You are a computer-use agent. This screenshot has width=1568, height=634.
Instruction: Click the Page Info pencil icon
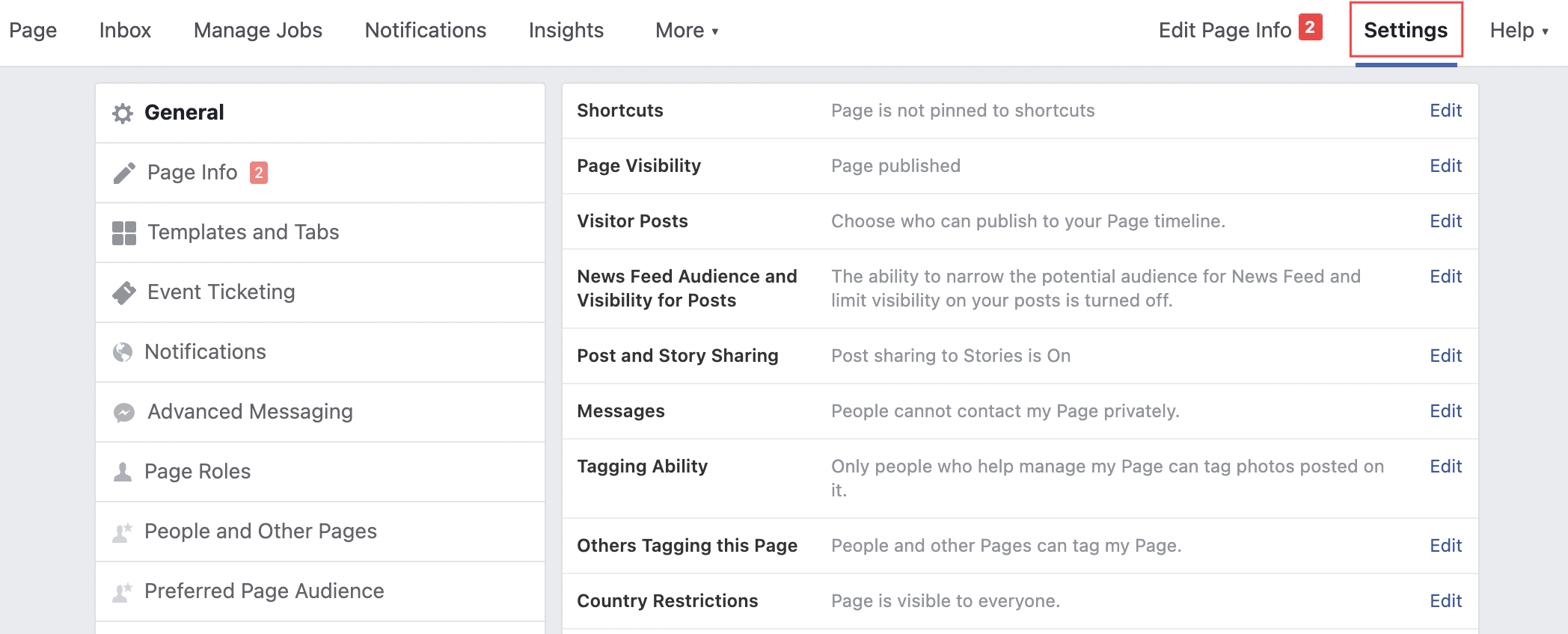[x=124, y=173]
